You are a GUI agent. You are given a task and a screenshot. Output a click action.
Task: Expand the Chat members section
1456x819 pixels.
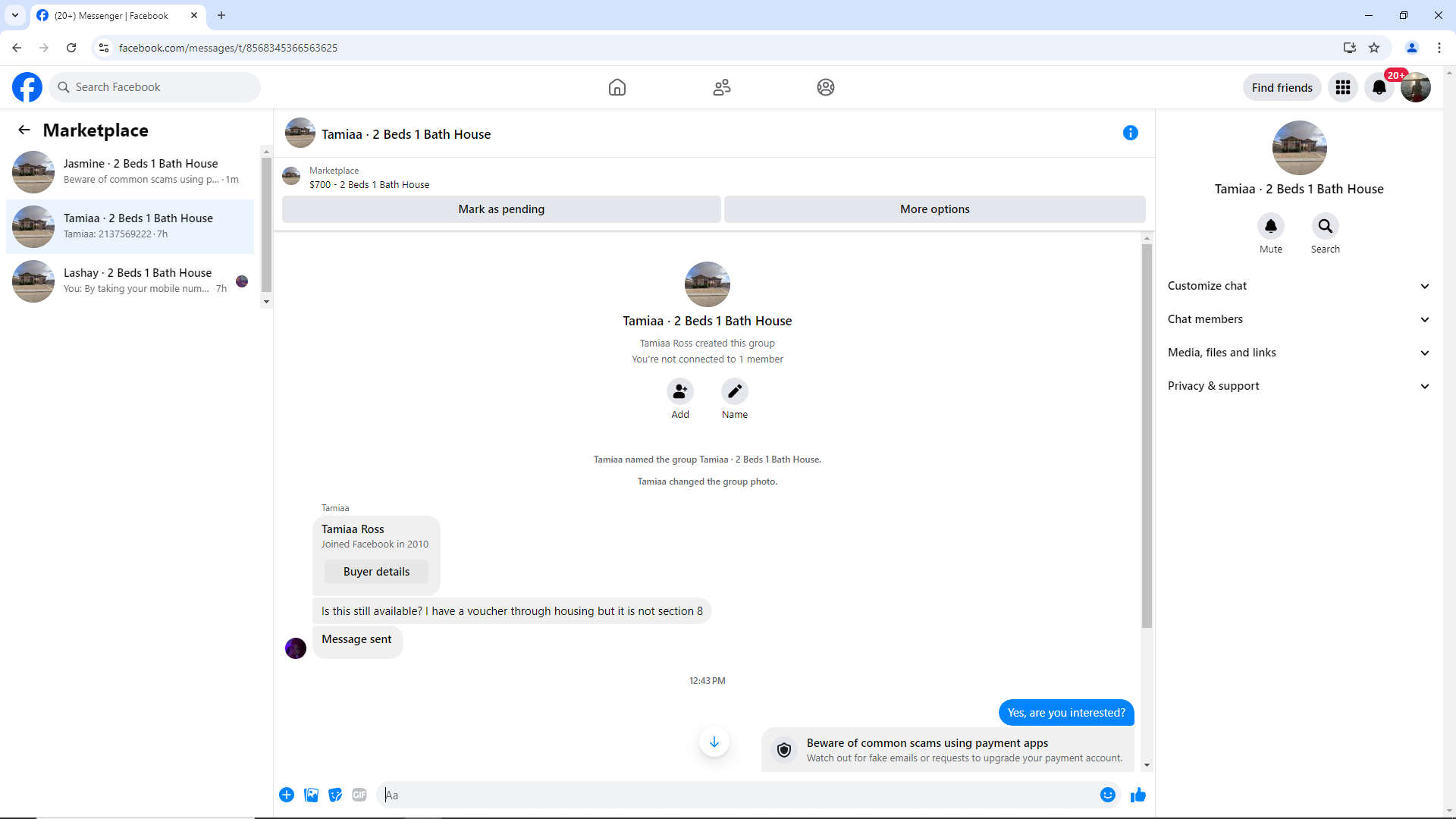[1298, 319]
